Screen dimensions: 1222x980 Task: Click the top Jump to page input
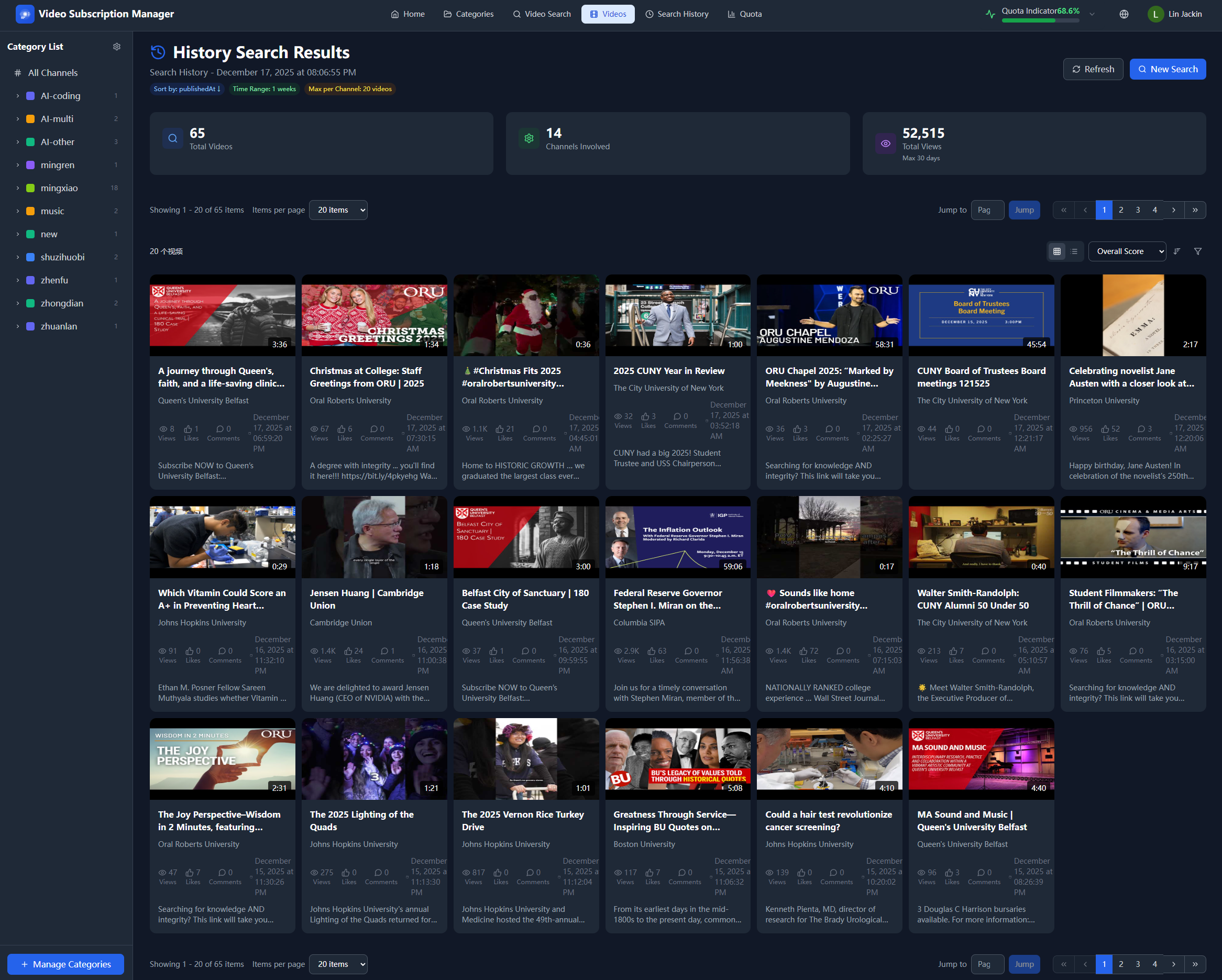(987, 210)
